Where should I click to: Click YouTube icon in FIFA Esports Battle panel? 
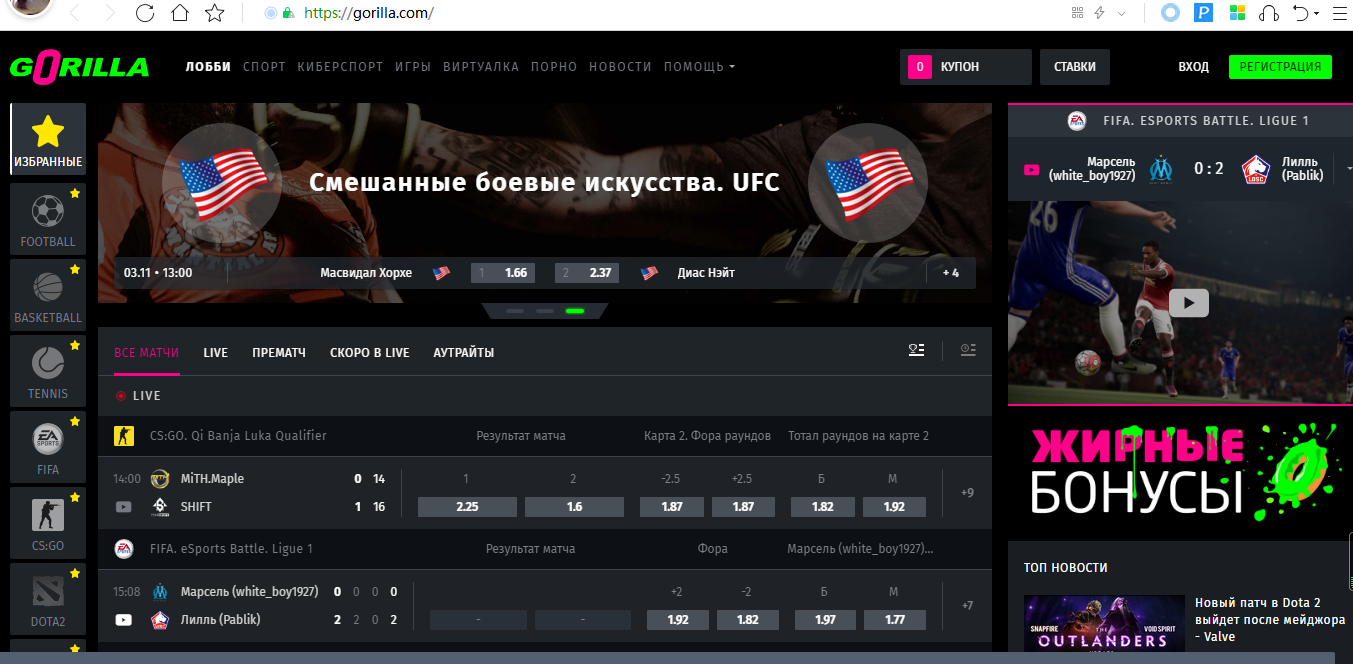[x=1032, y=170]
